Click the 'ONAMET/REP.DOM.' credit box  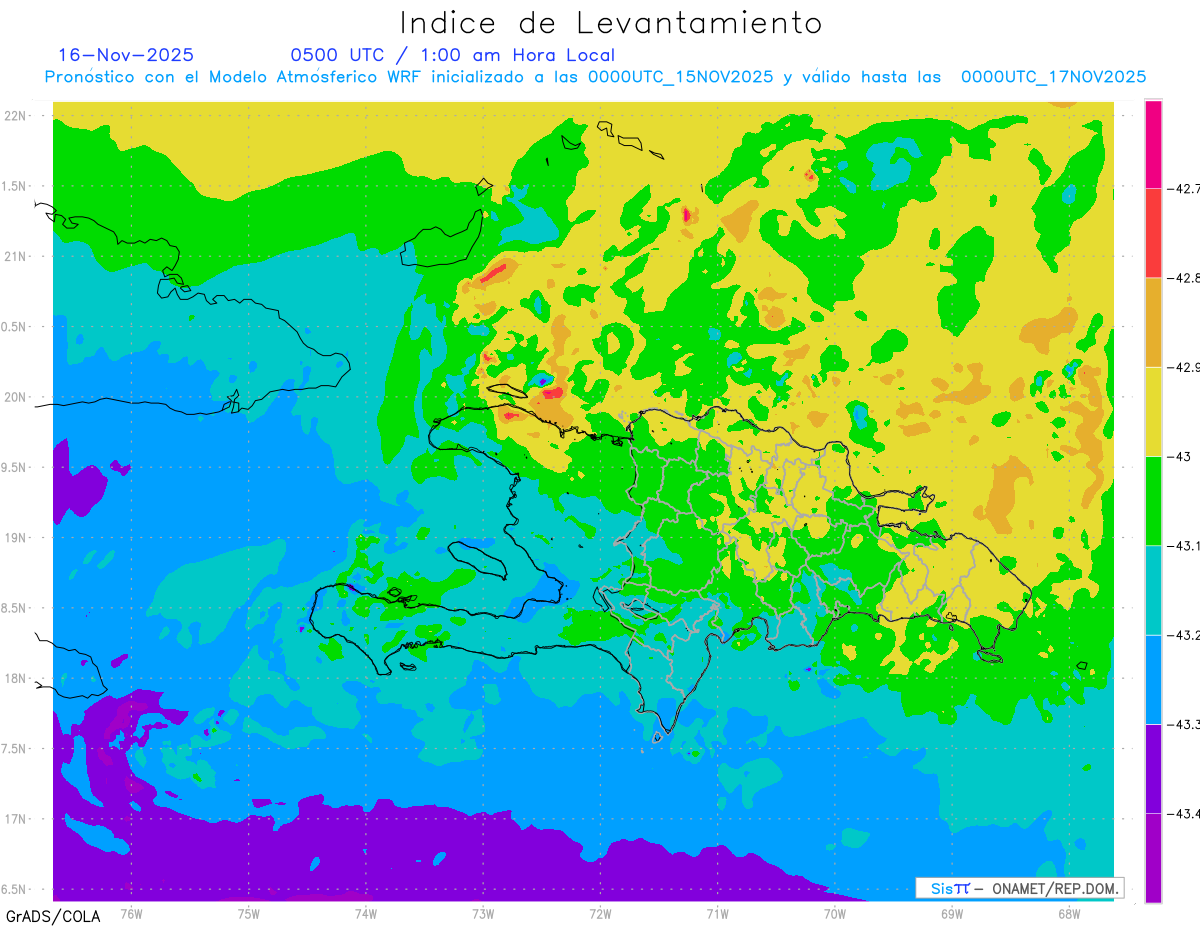1019,888
